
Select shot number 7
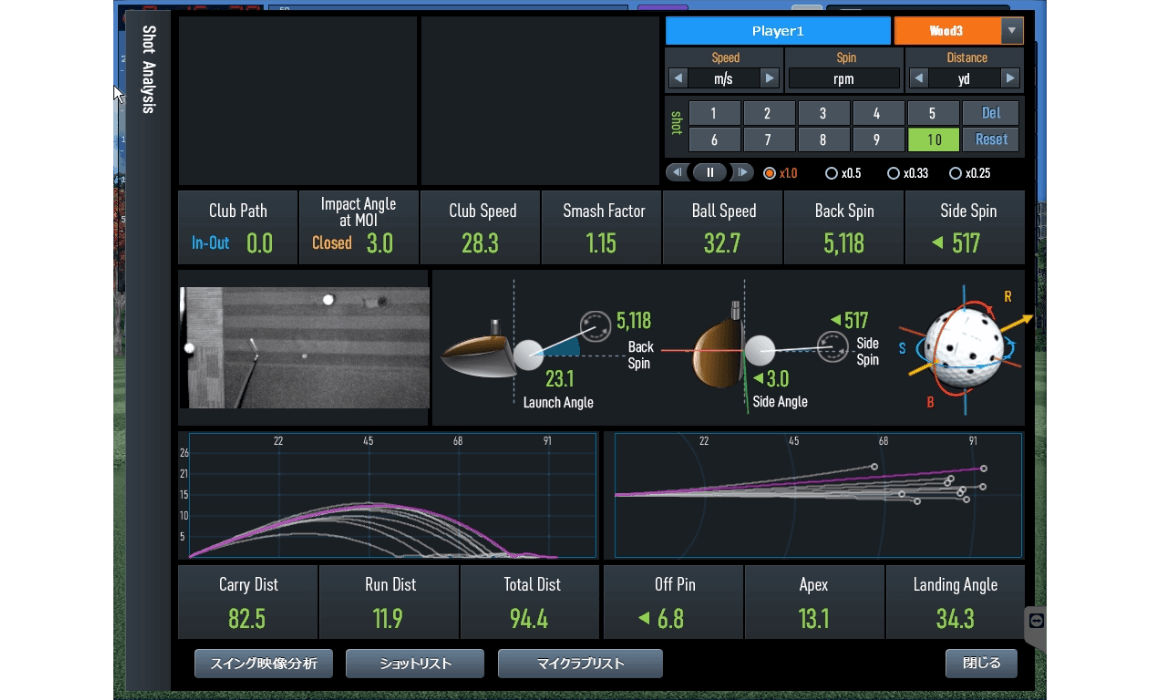768,140
